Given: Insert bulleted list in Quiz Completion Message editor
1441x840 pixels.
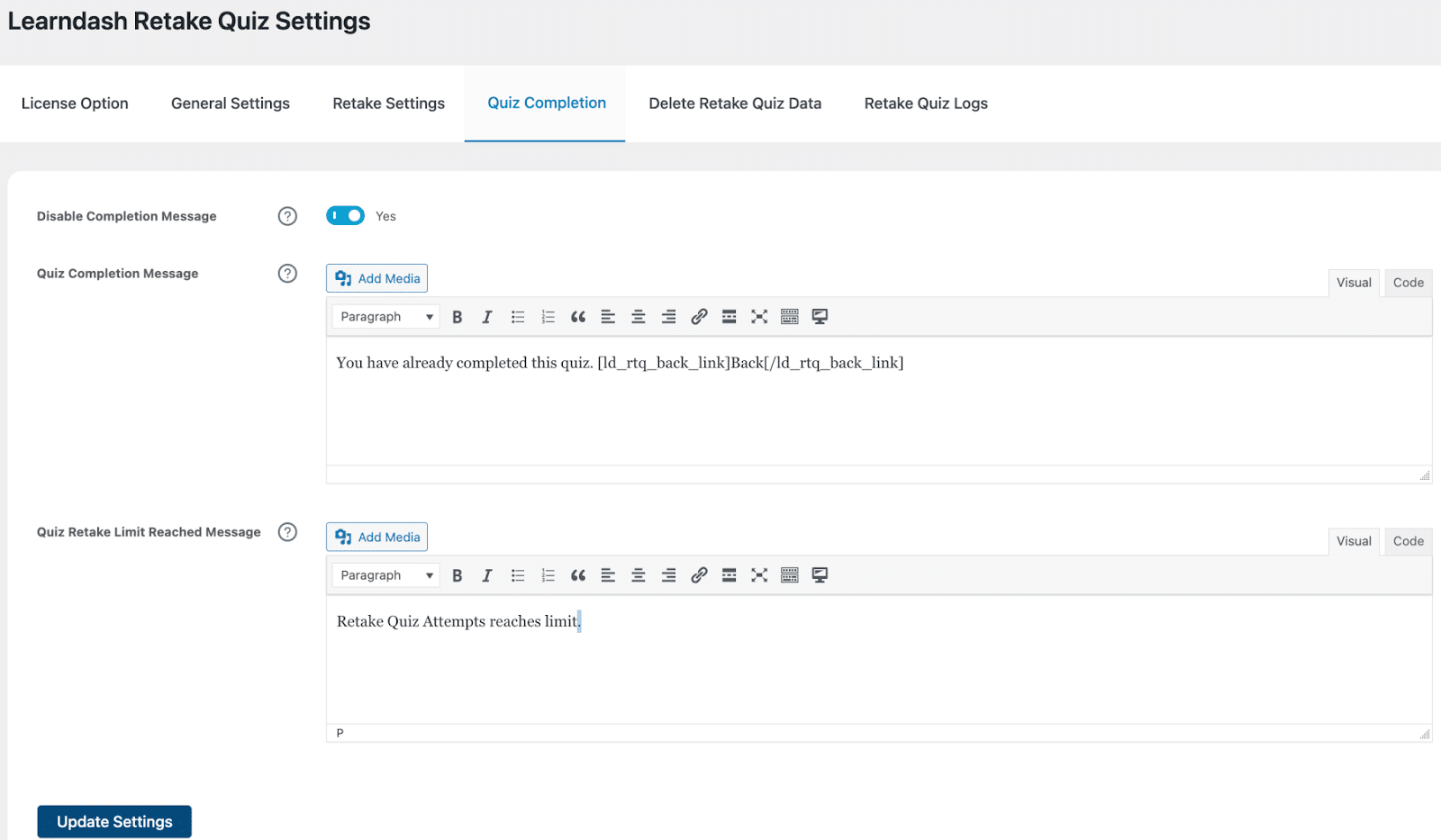Looking at the screenshot, I should [518, 317].
